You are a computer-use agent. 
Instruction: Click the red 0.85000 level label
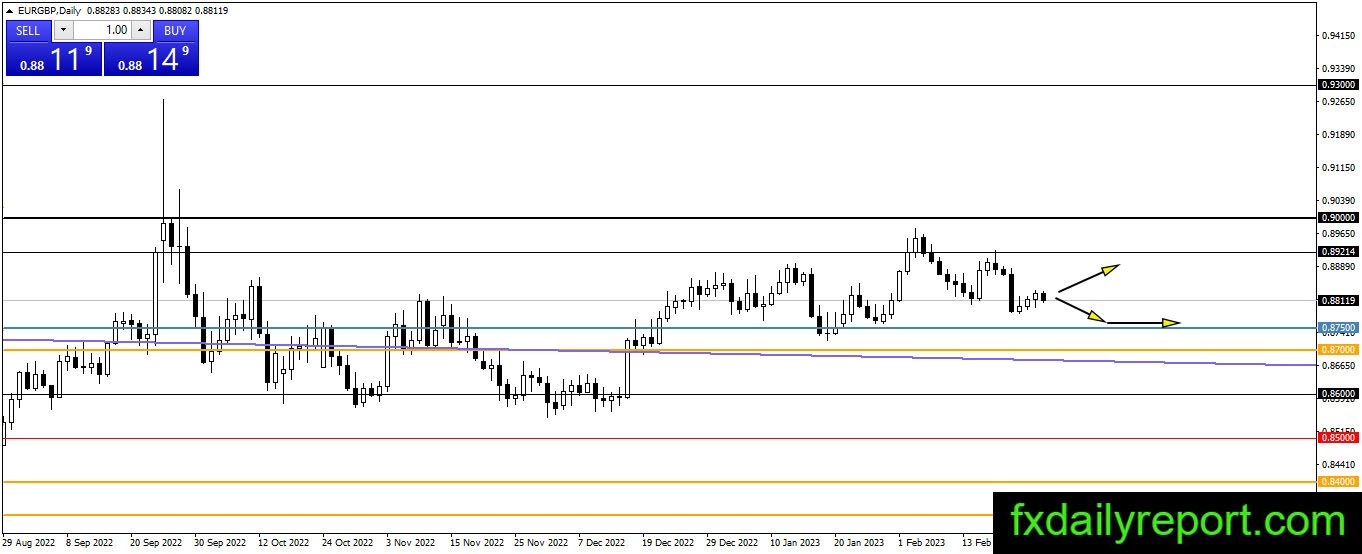1338,437
